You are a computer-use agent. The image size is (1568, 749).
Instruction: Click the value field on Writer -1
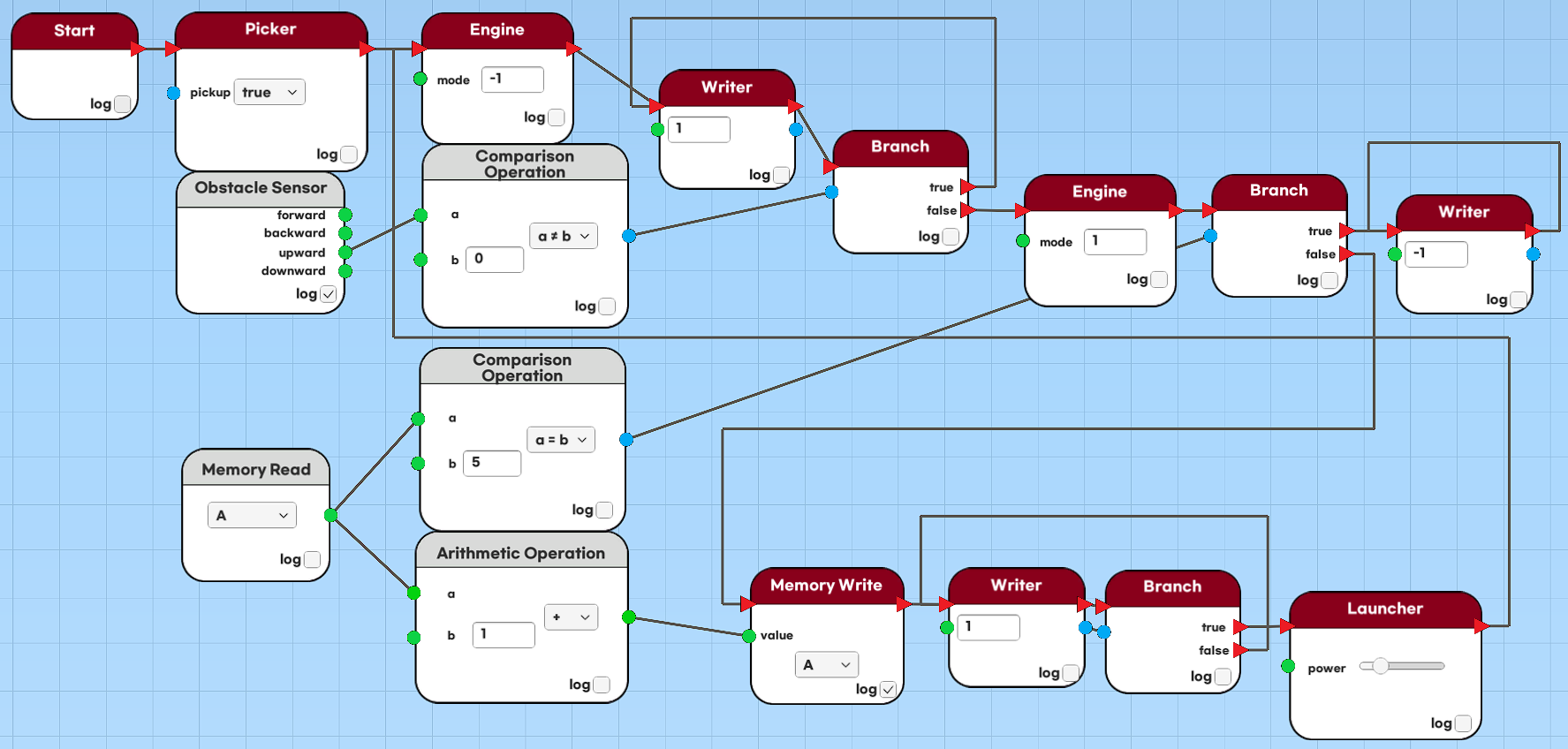[x=1436, y=254]
